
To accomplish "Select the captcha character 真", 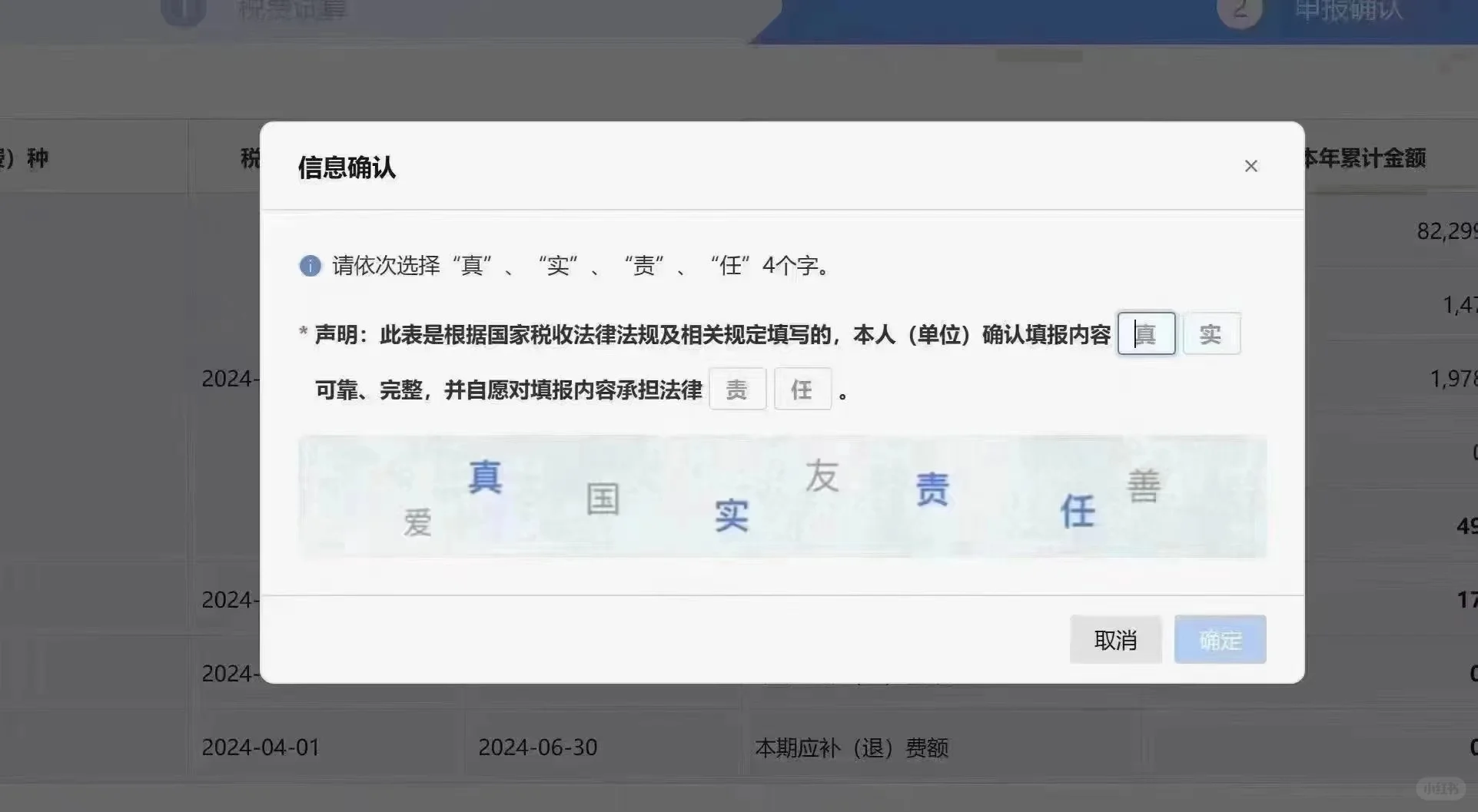I will pos(486,477).
